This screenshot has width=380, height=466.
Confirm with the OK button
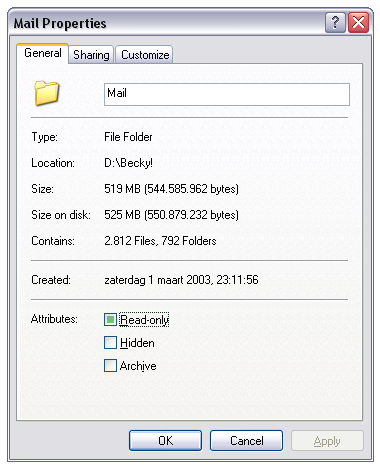tap(166, 441)
